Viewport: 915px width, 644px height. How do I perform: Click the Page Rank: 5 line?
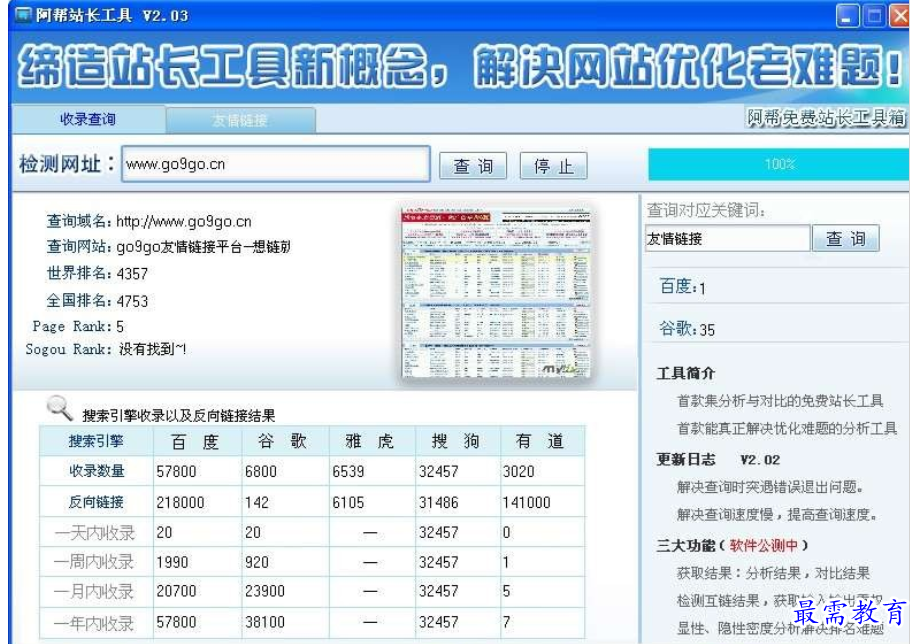(78, 326)
